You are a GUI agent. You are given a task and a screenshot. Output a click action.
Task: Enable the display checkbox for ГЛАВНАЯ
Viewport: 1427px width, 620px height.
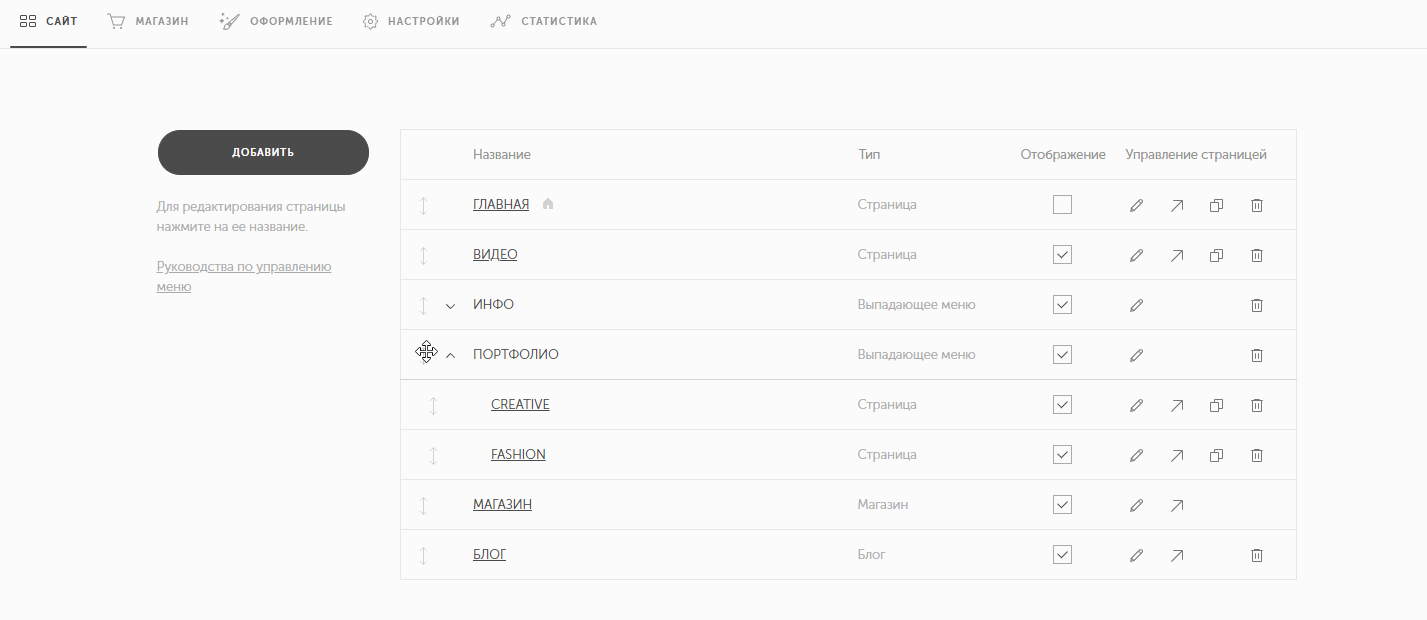tap(1062, 205)
